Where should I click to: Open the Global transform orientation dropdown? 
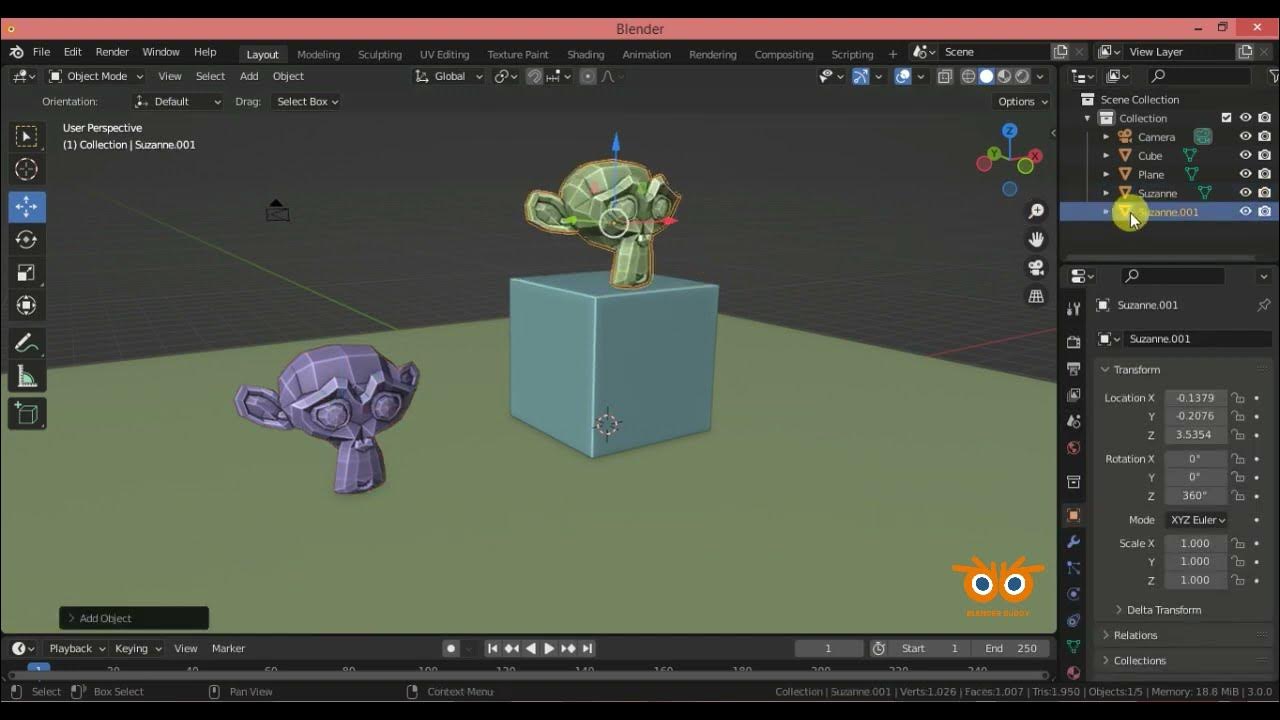[x=449, y=76]
